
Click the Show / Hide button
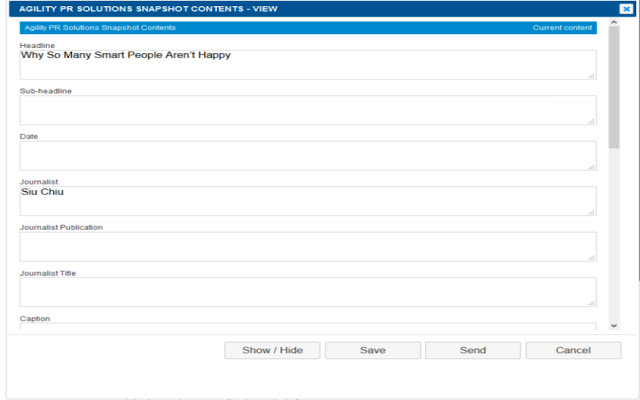(272, 350)
